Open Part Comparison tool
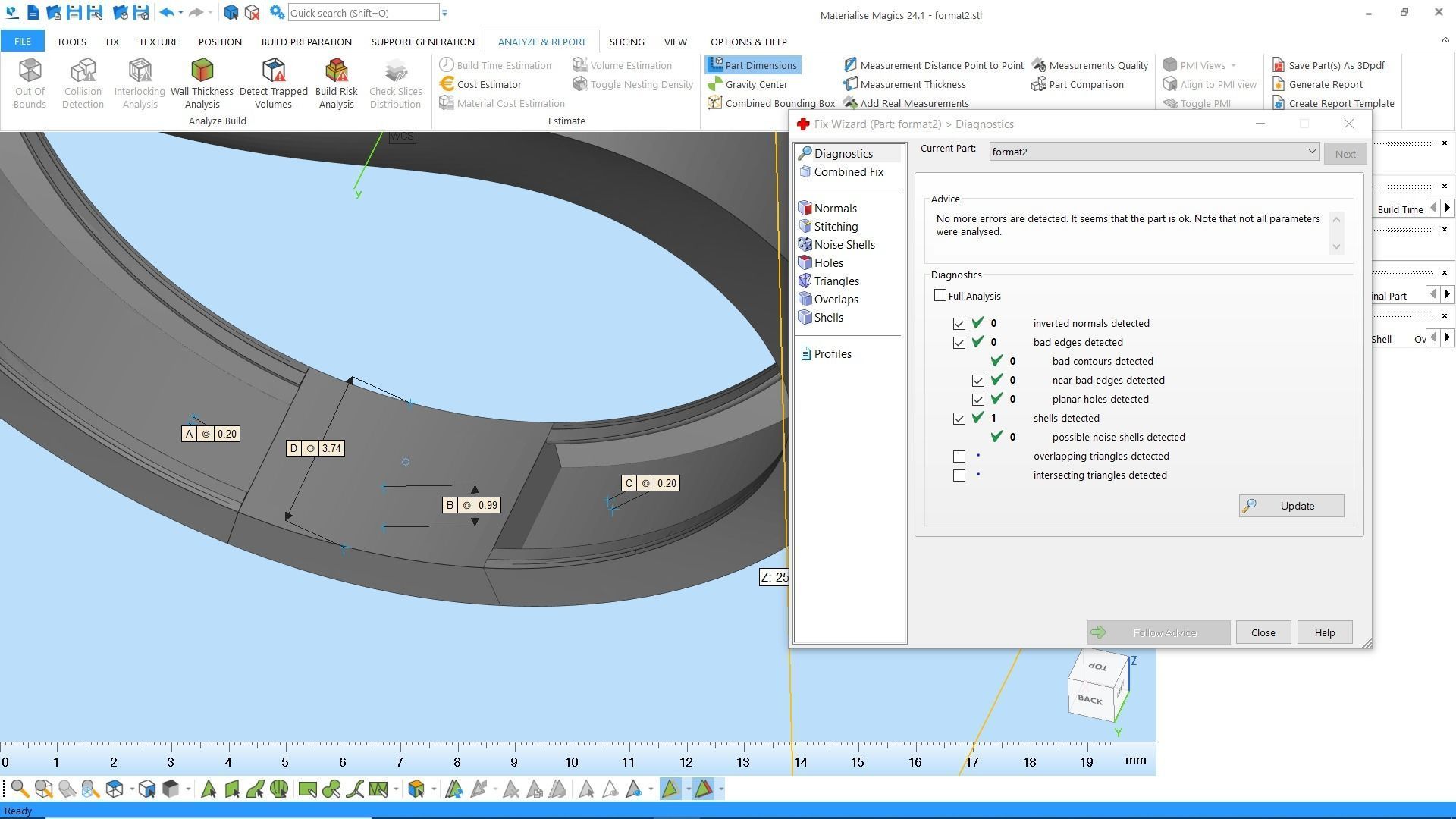 point(1078,84)
